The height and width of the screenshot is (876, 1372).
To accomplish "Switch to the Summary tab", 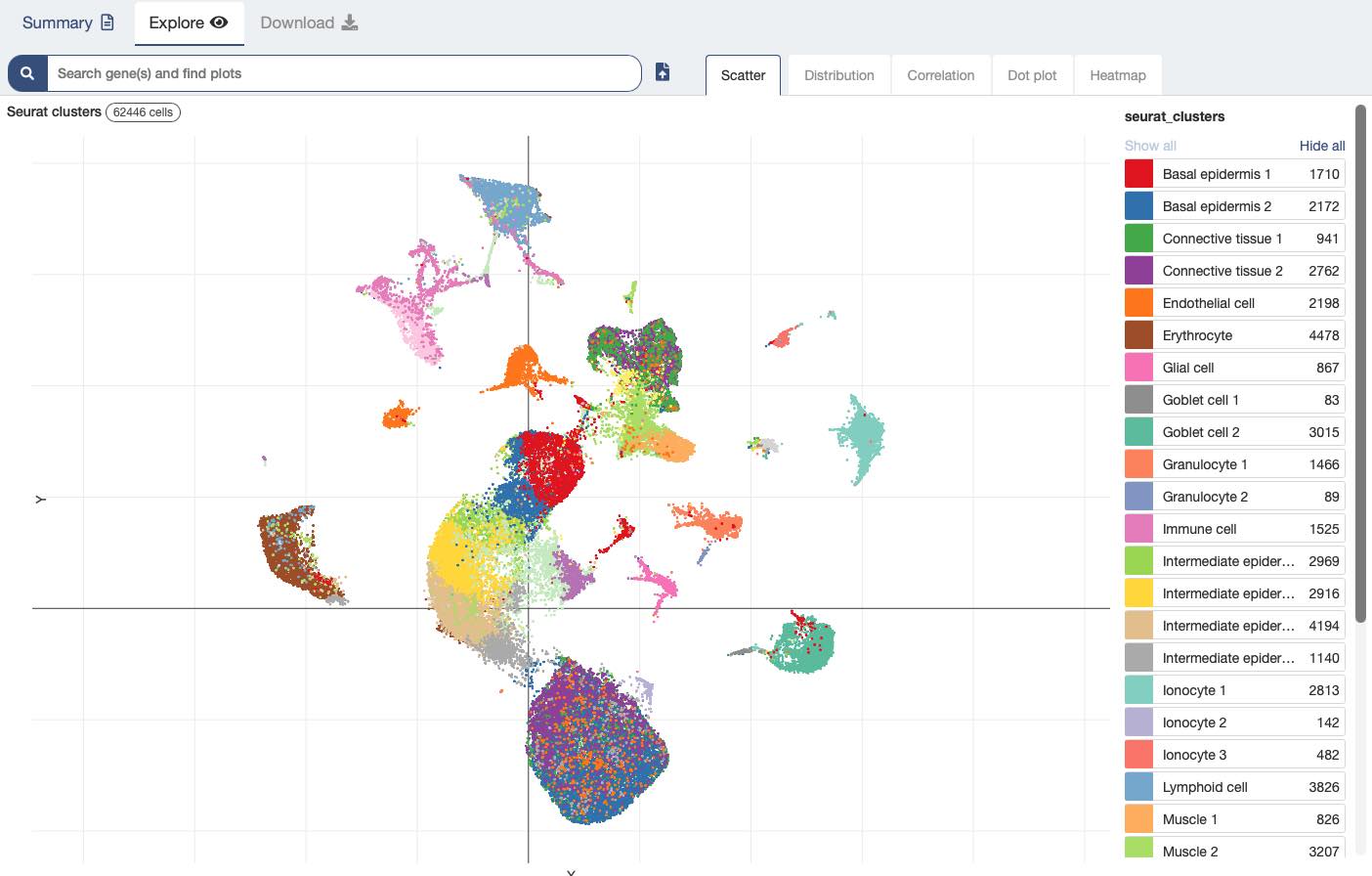I will (57, 22).
